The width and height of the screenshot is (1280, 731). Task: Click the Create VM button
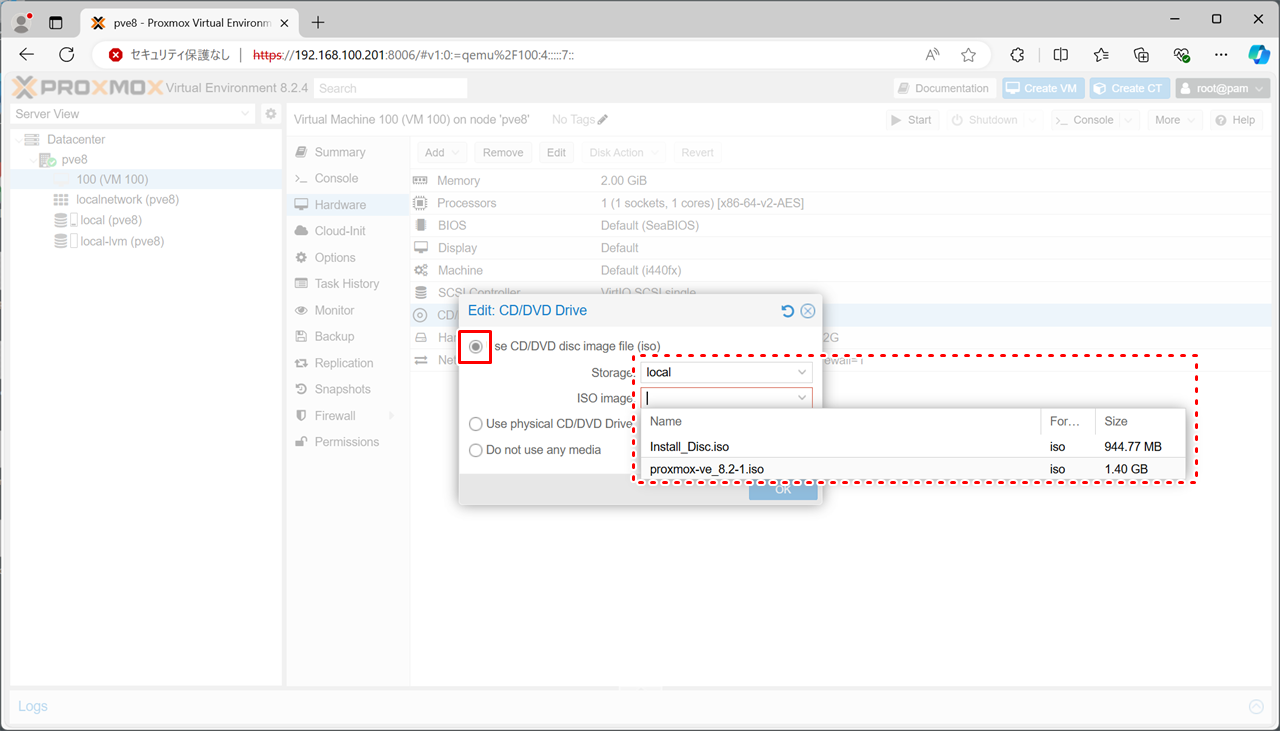pos(1043,88)
